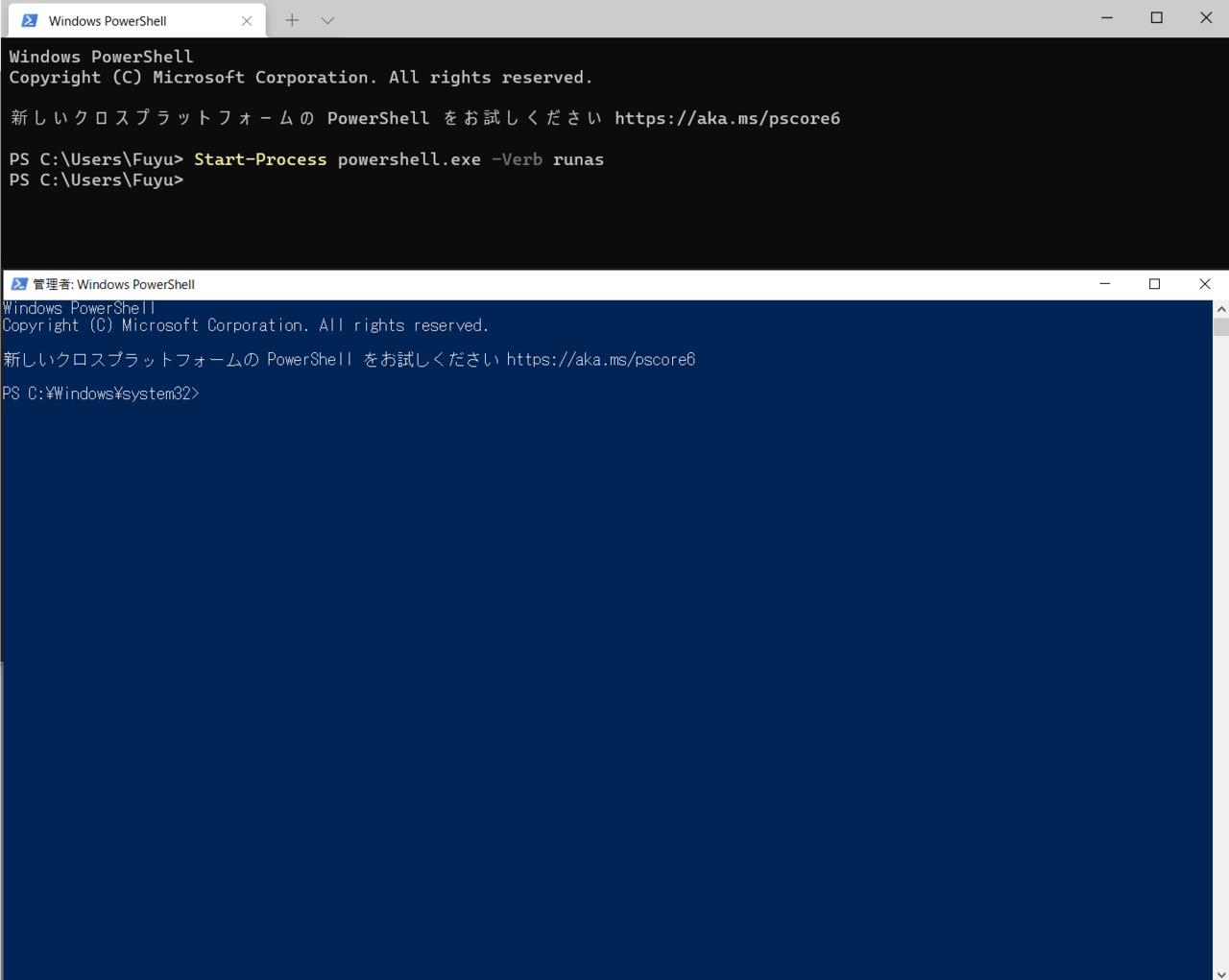Open the admin PowerShell window system menu icon

click(x=19, y=284)
